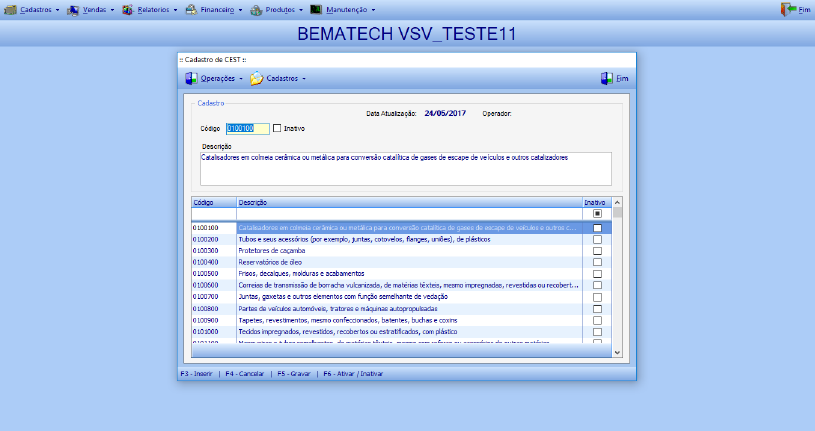Toggle the Inativo filter checkbox in grid header row

[597, 214]
